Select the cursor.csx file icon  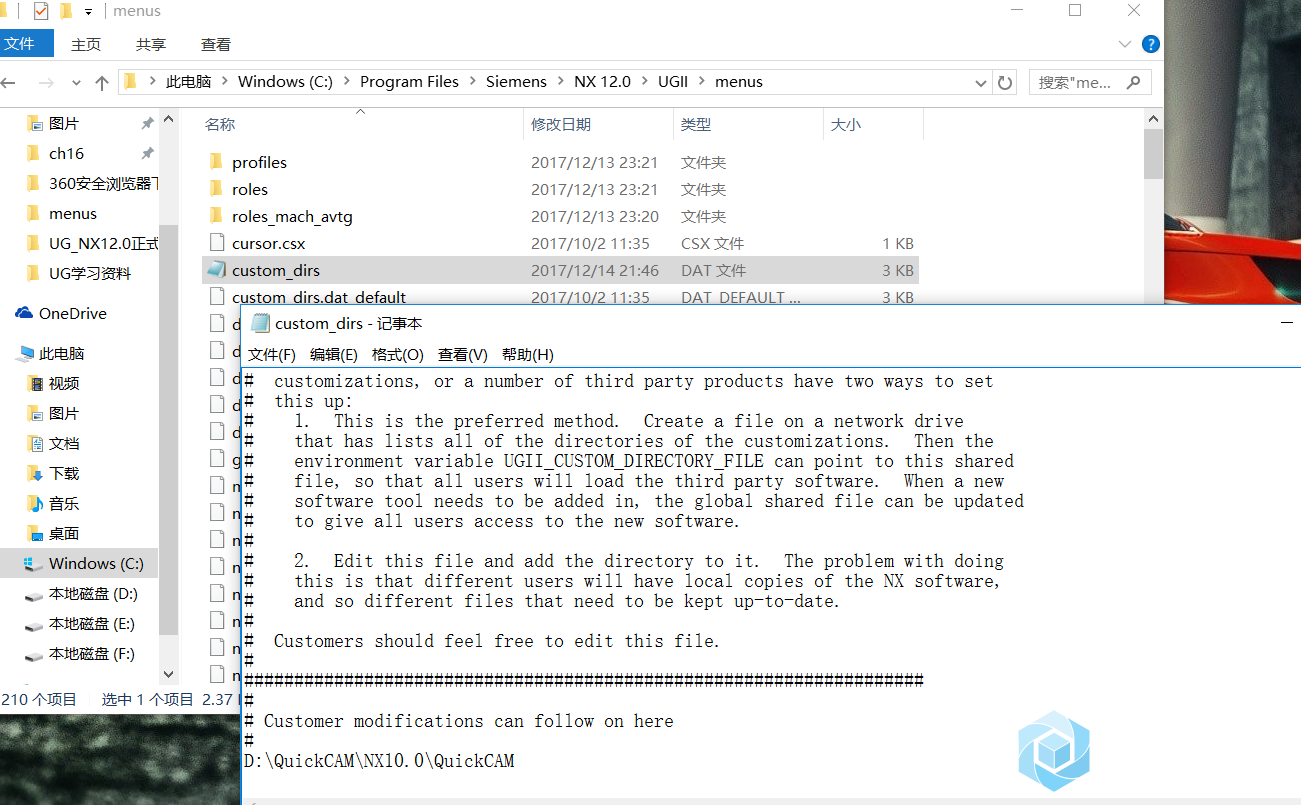[216, 243]
